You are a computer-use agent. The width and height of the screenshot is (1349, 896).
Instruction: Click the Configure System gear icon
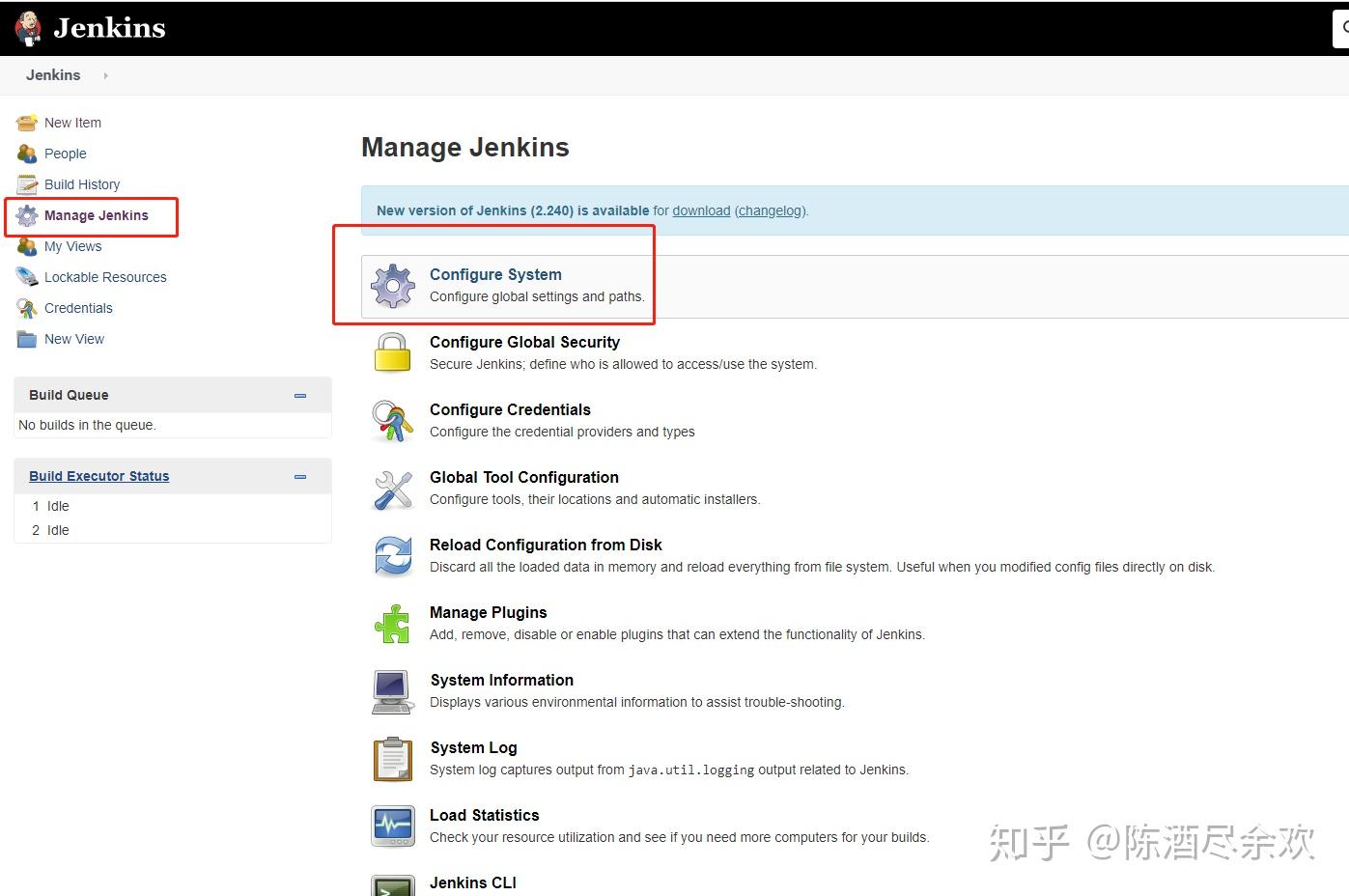393,286
